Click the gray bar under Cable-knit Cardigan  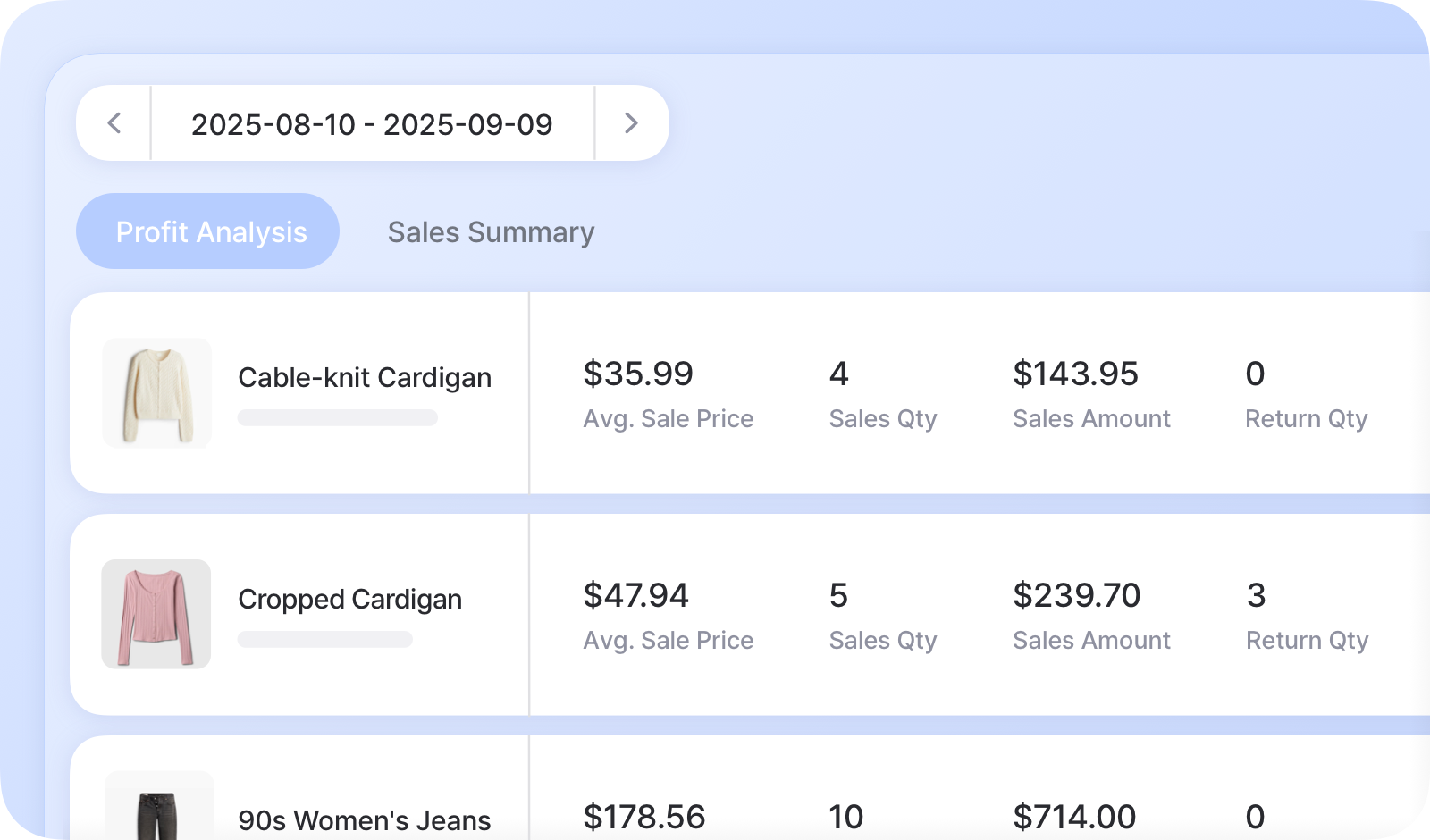click(x=337, y=417)
